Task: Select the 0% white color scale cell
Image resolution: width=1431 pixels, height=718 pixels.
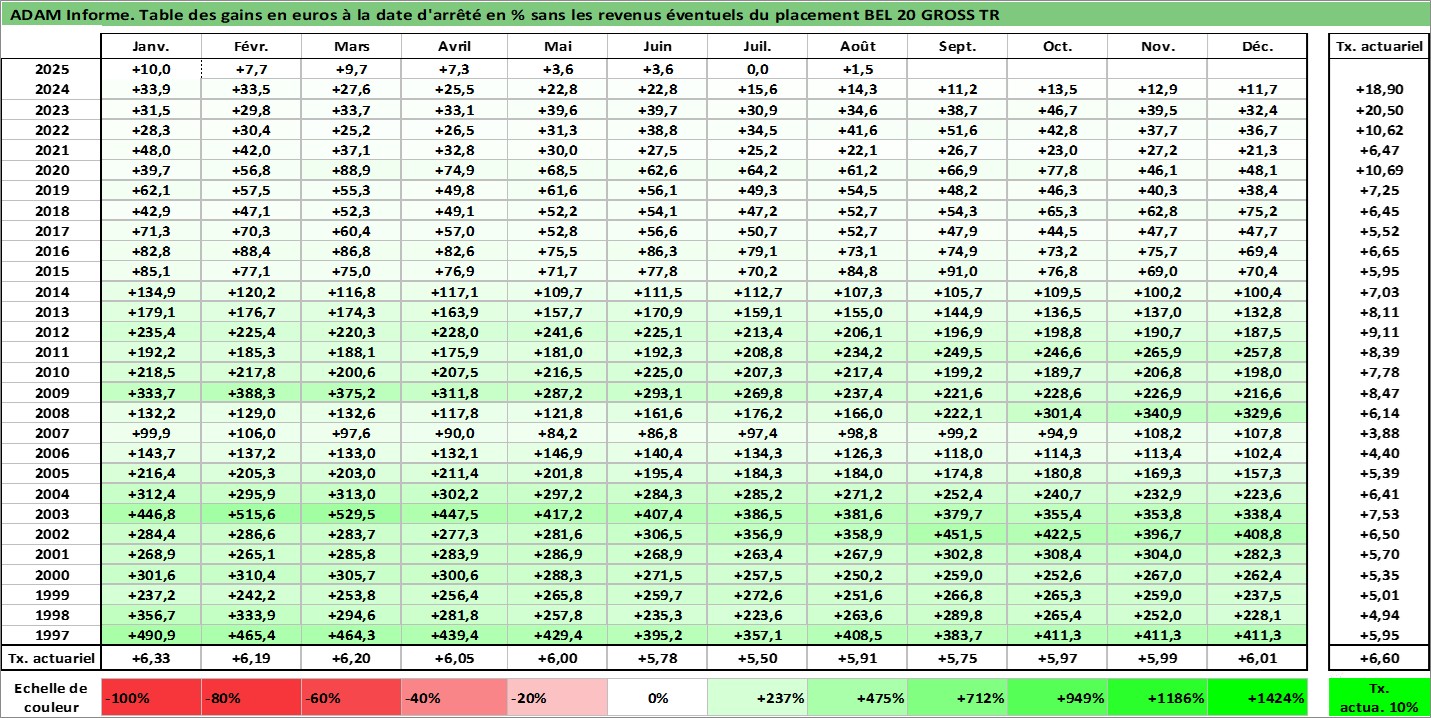Action: point(655,698)
